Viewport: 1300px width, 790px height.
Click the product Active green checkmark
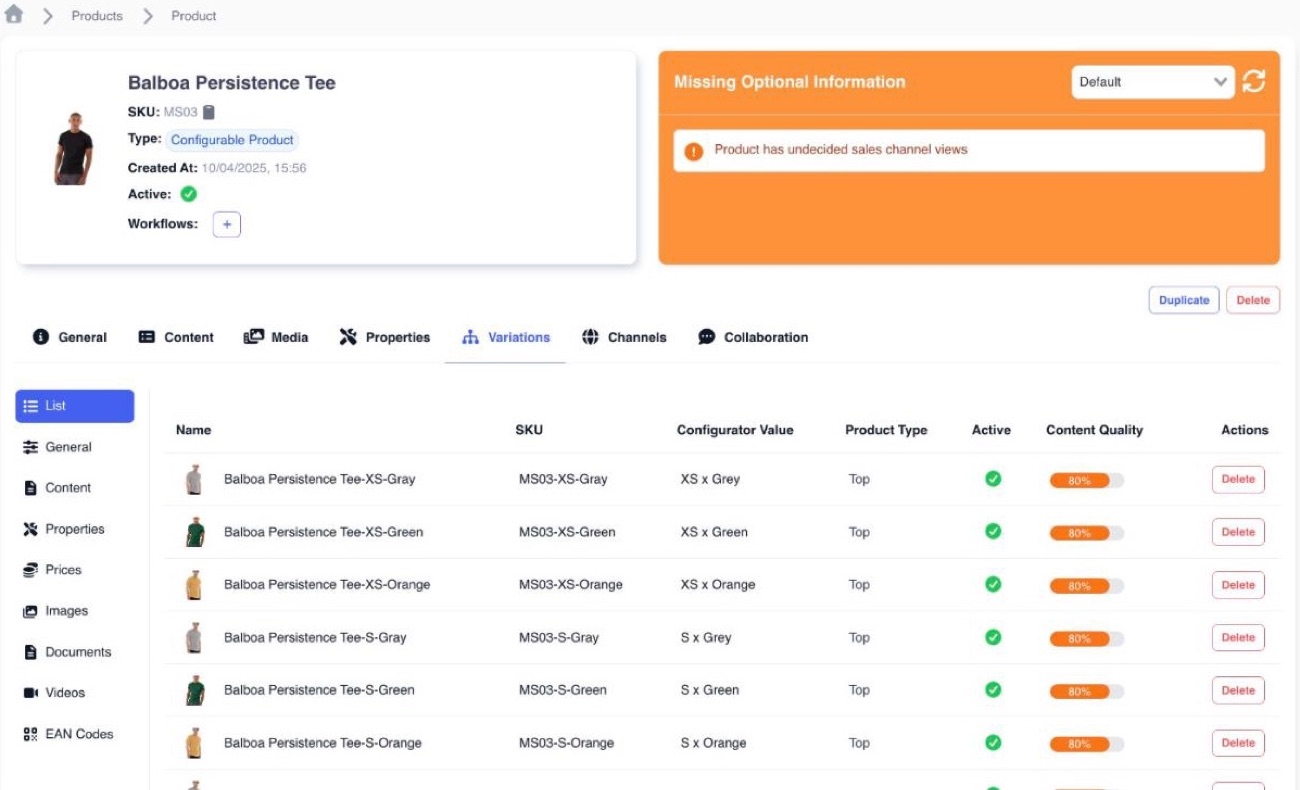pos(188,194)
